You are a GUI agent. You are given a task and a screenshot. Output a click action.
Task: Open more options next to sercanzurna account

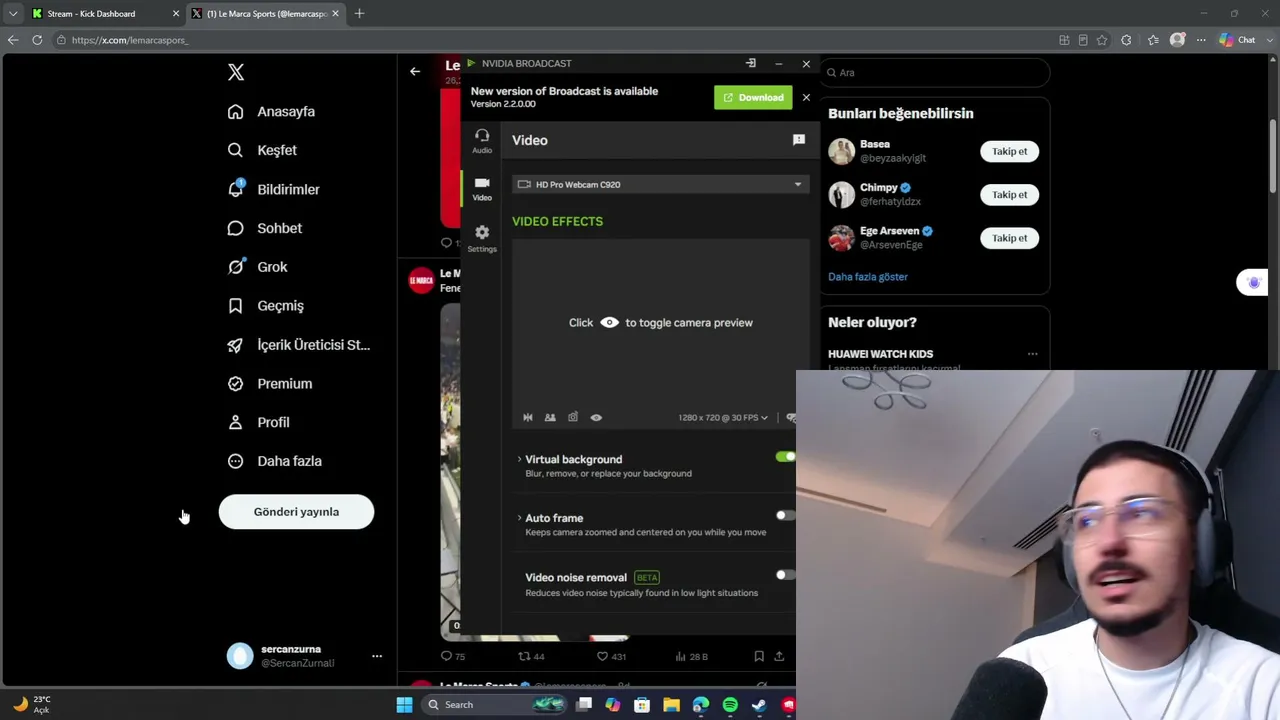(x=377, y=656)
